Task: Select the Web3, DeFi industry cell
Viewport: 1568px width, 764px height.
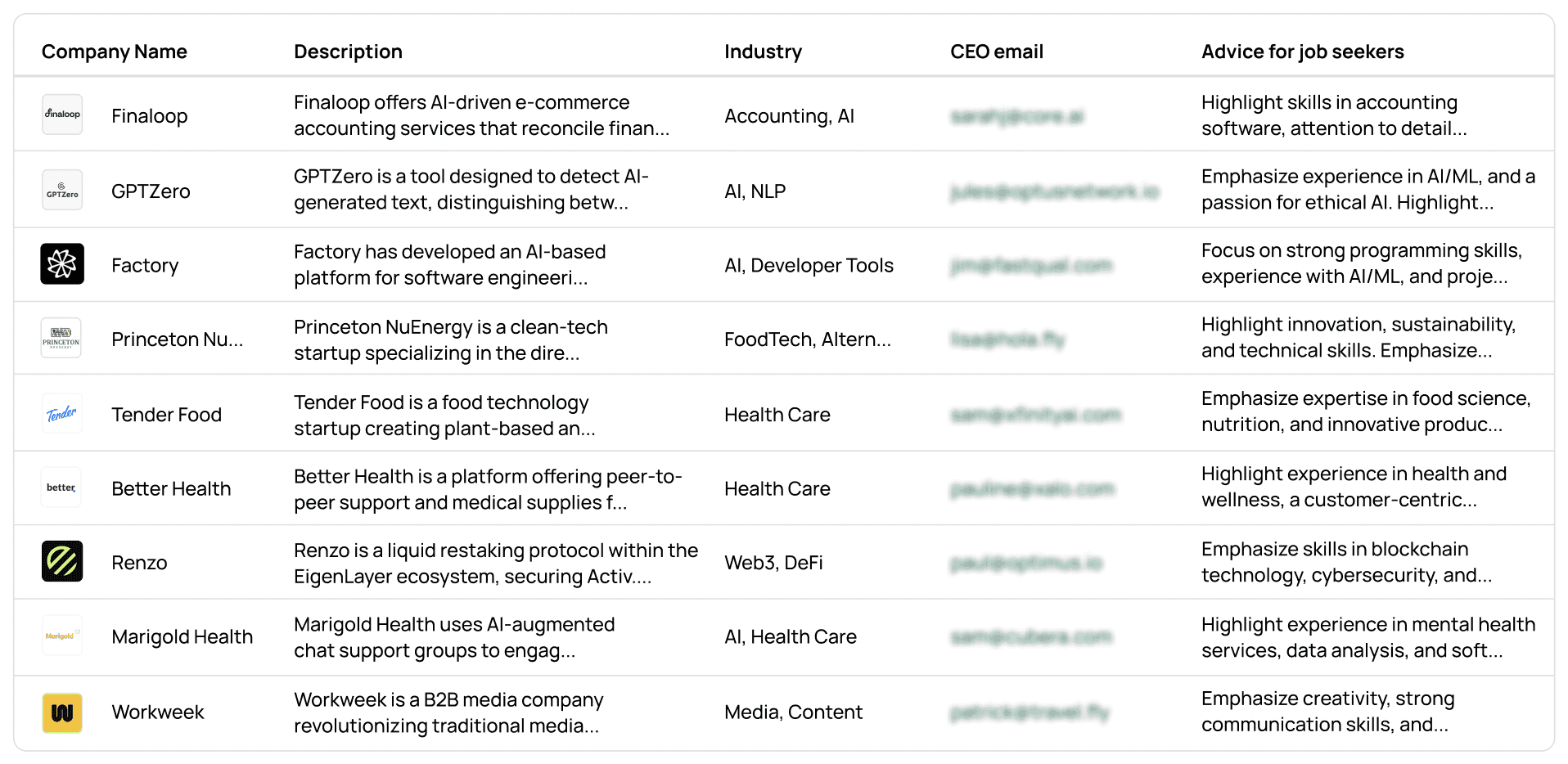Action: click(773, 563)
